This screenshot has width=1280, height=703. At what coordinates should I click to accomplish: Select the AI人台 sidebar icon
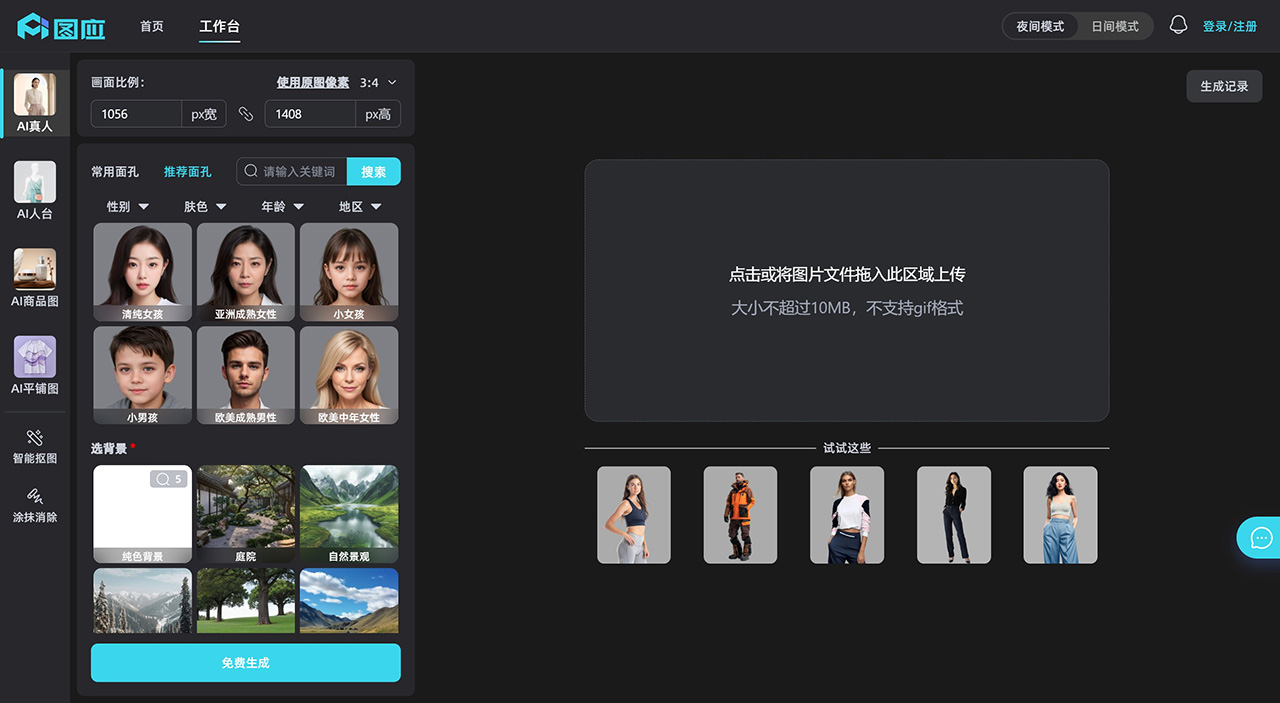(x=35, y=190)
